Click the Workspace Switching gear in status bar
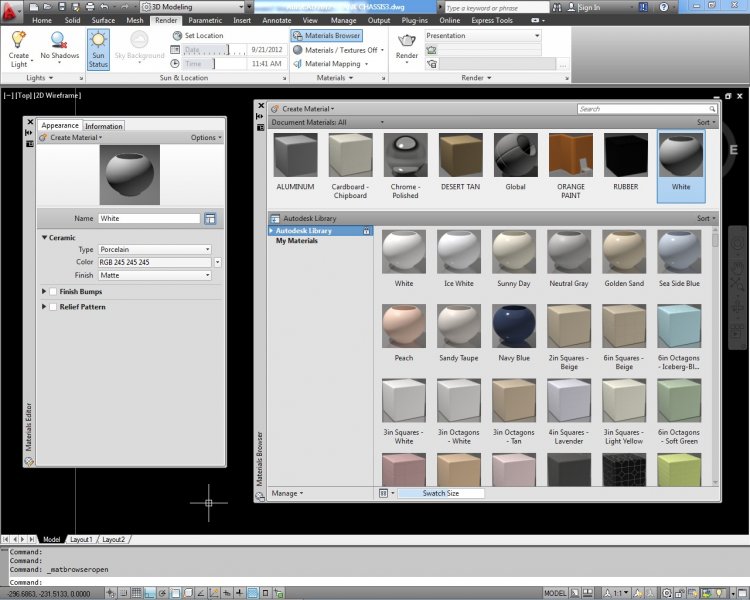Viewport: 750px width, 600px height. pos(667,593)
